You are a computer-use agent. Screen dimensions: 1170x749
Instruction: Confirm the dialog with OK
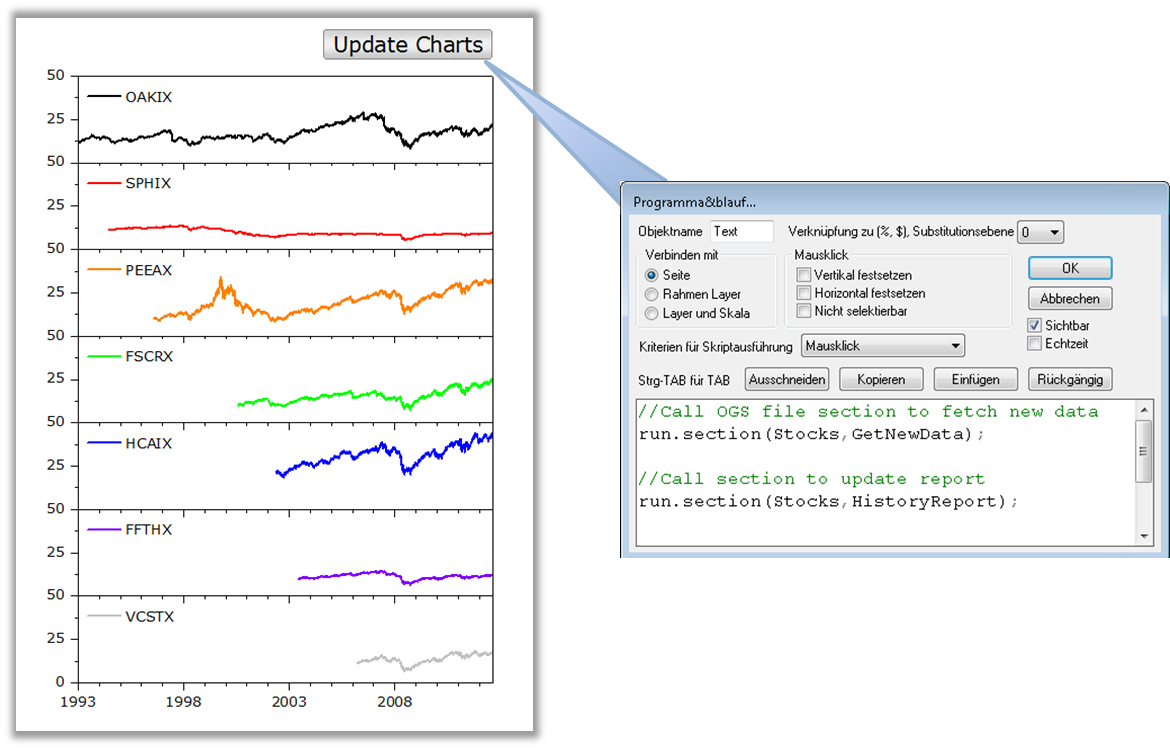tap(1070, 269)
